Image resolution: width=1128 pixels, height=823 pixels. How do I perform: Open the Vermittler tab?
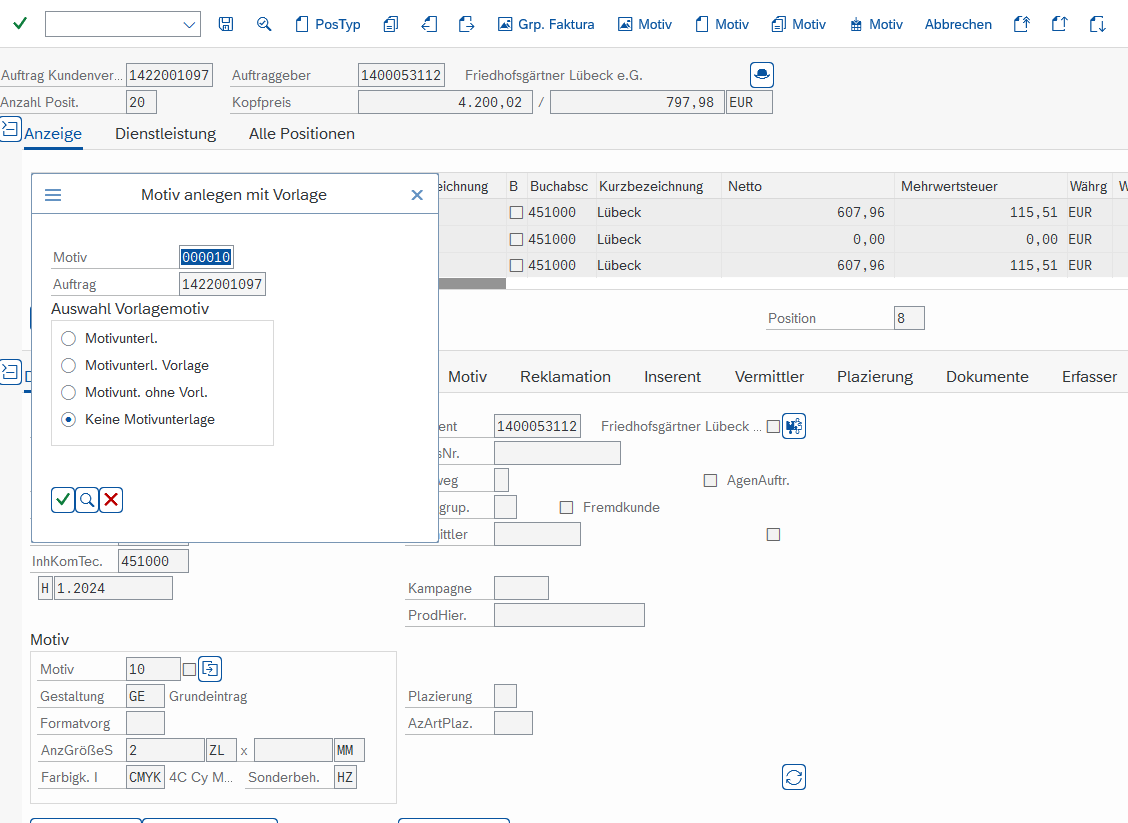[x=769, y=377]
